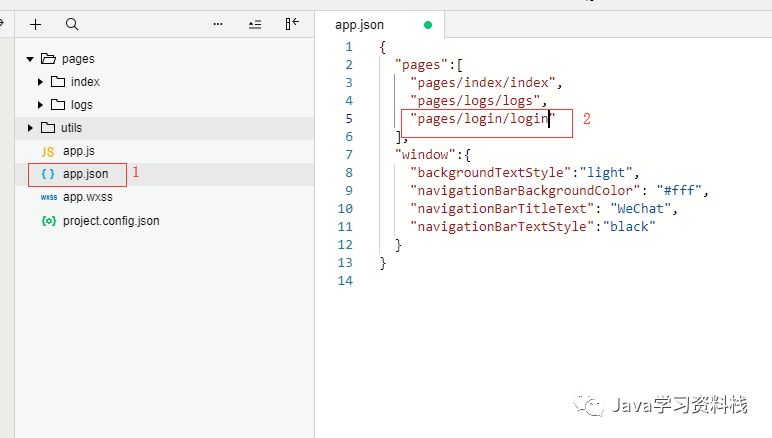
Task: Click the wxss icon beside app.wxss
Action: click(49, 197)
